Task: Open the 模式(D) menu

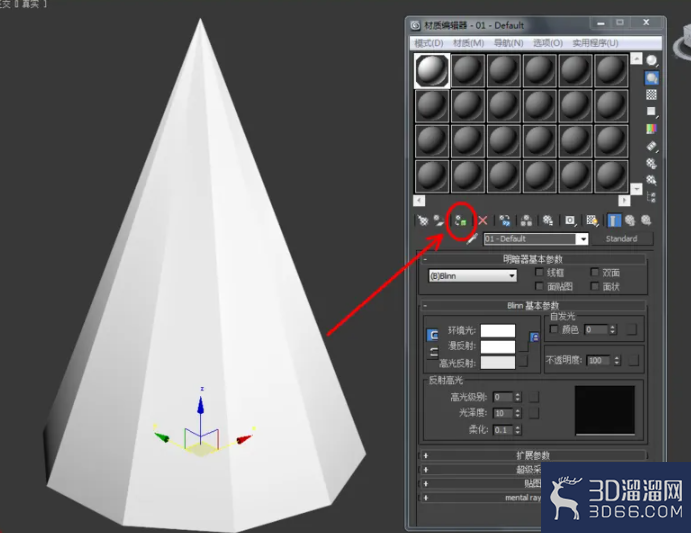Action: [x=428, y=43]
